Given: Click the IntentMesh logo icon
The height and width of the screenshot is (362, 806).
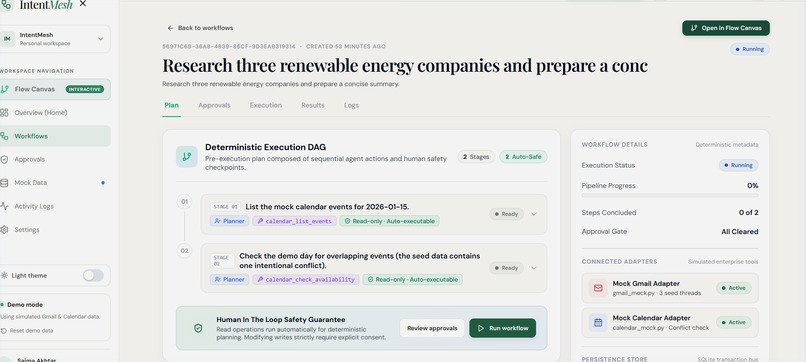Looking at the screenshot, I should (x=7, y=5).
